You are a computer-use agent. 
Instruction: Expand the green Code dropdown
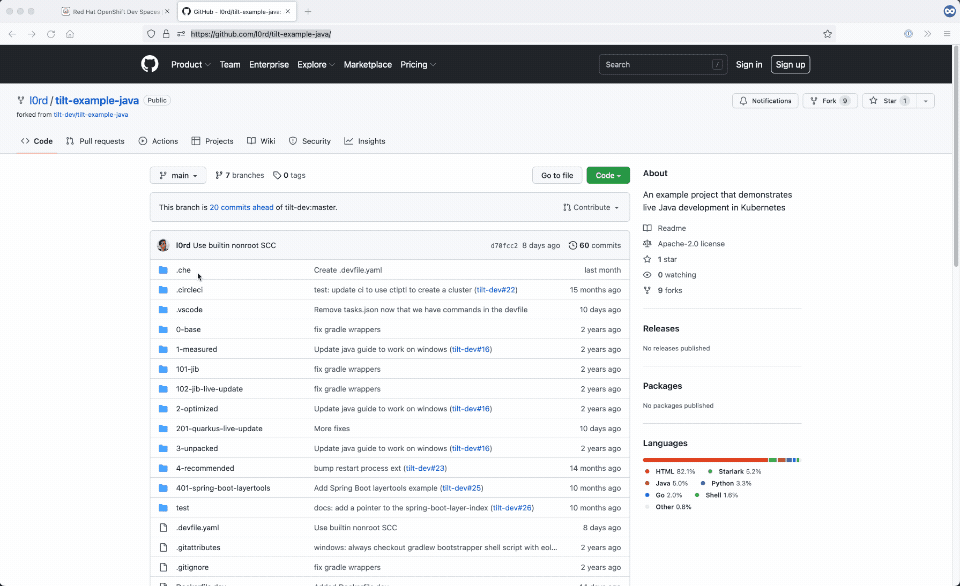coord(608,175)
